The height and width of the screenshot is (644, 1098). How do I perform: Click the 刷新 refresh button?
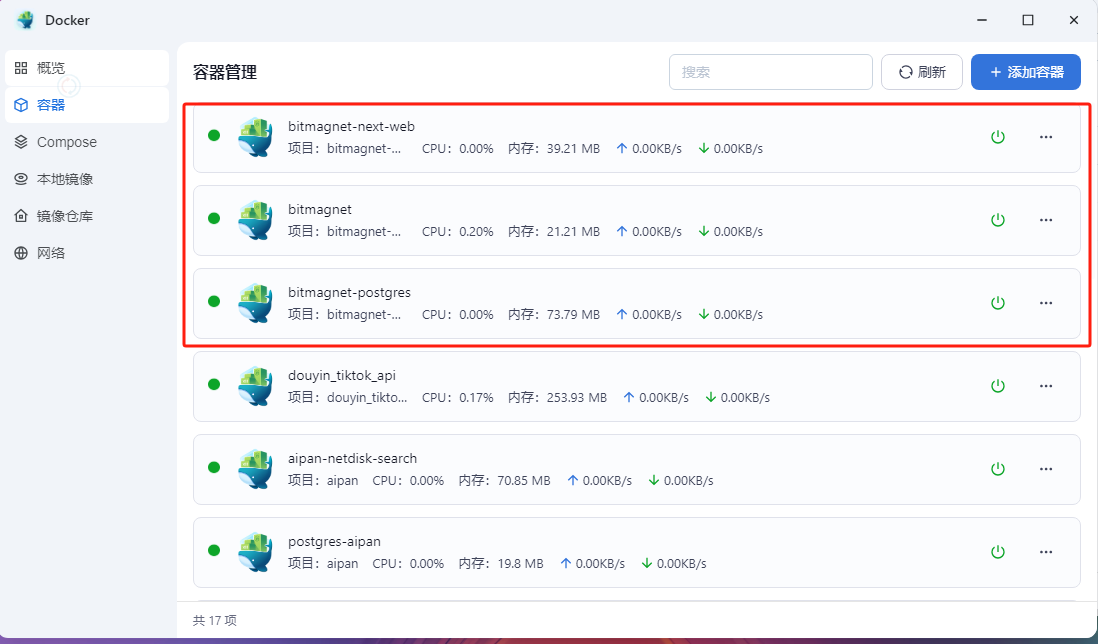coord(922,72)
